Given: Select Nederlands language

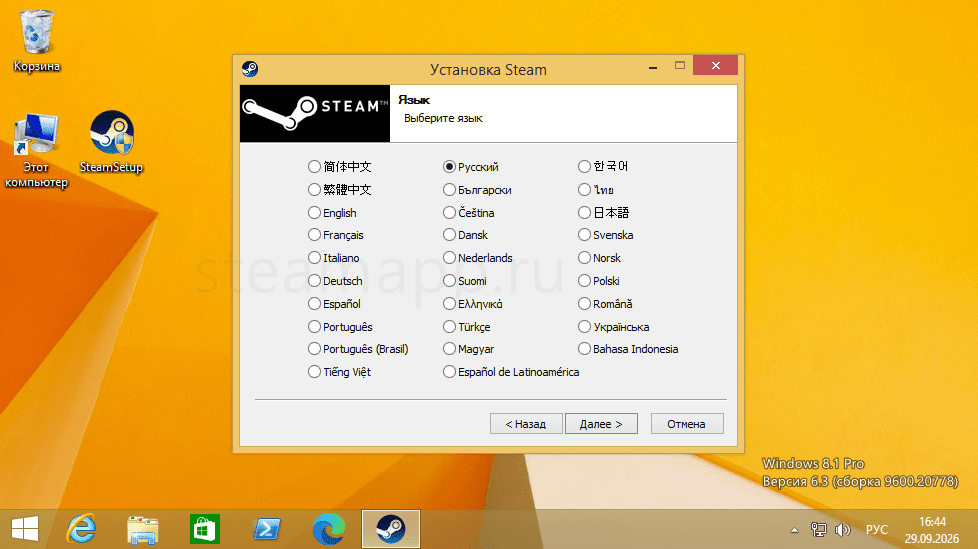Looking at the screenshot, I should [478, 258].
